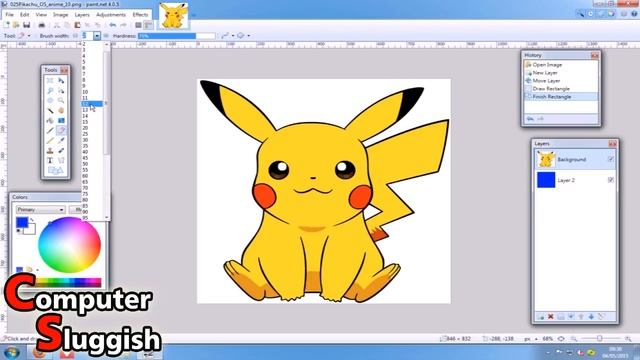Toggle Tools window icon top right
640x360 pixels.
(580, 14)
